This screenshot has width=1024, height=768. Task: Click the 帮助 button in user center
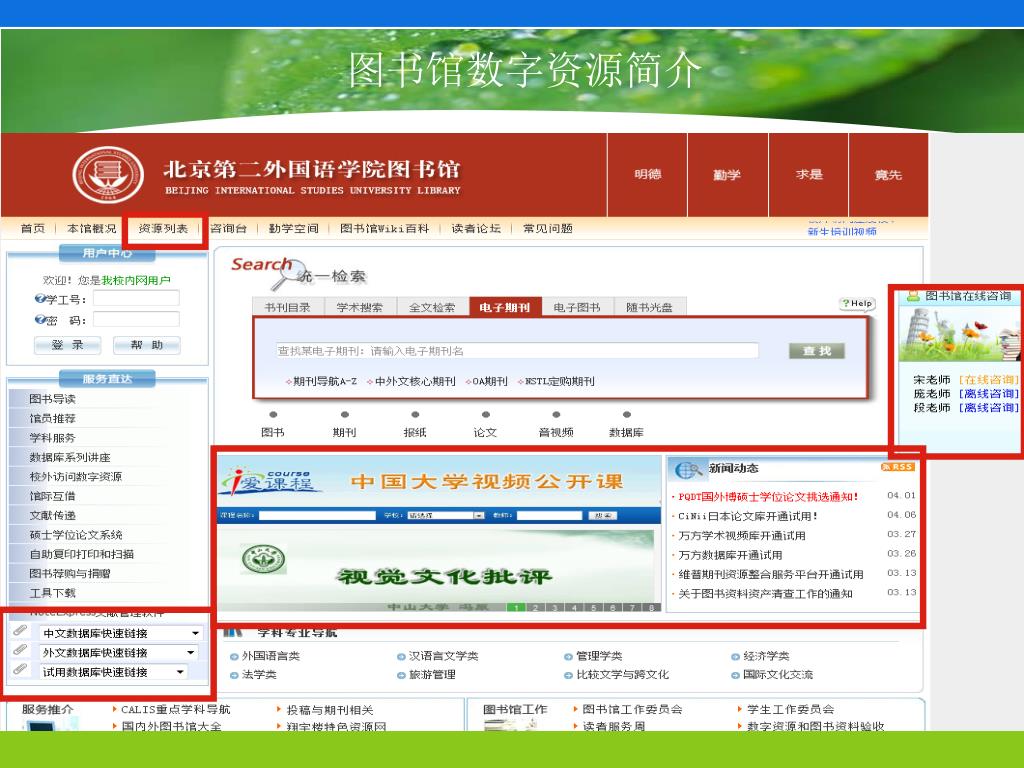[146, 345]
